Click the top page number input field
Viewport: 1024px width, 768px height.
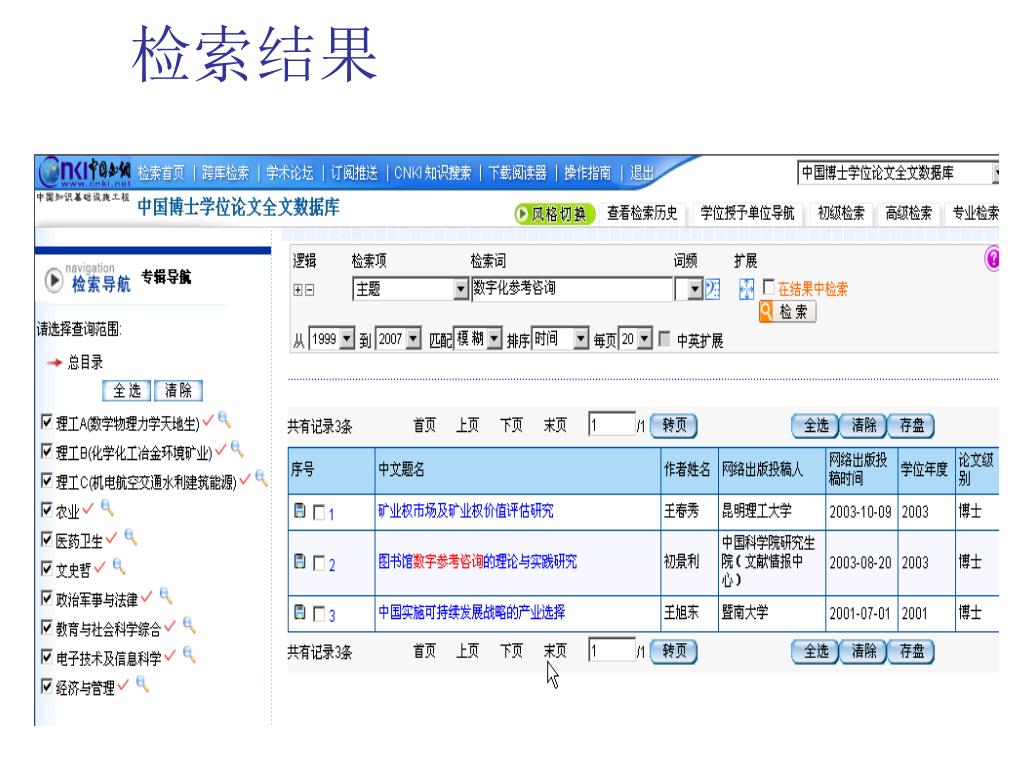[612, 424]
